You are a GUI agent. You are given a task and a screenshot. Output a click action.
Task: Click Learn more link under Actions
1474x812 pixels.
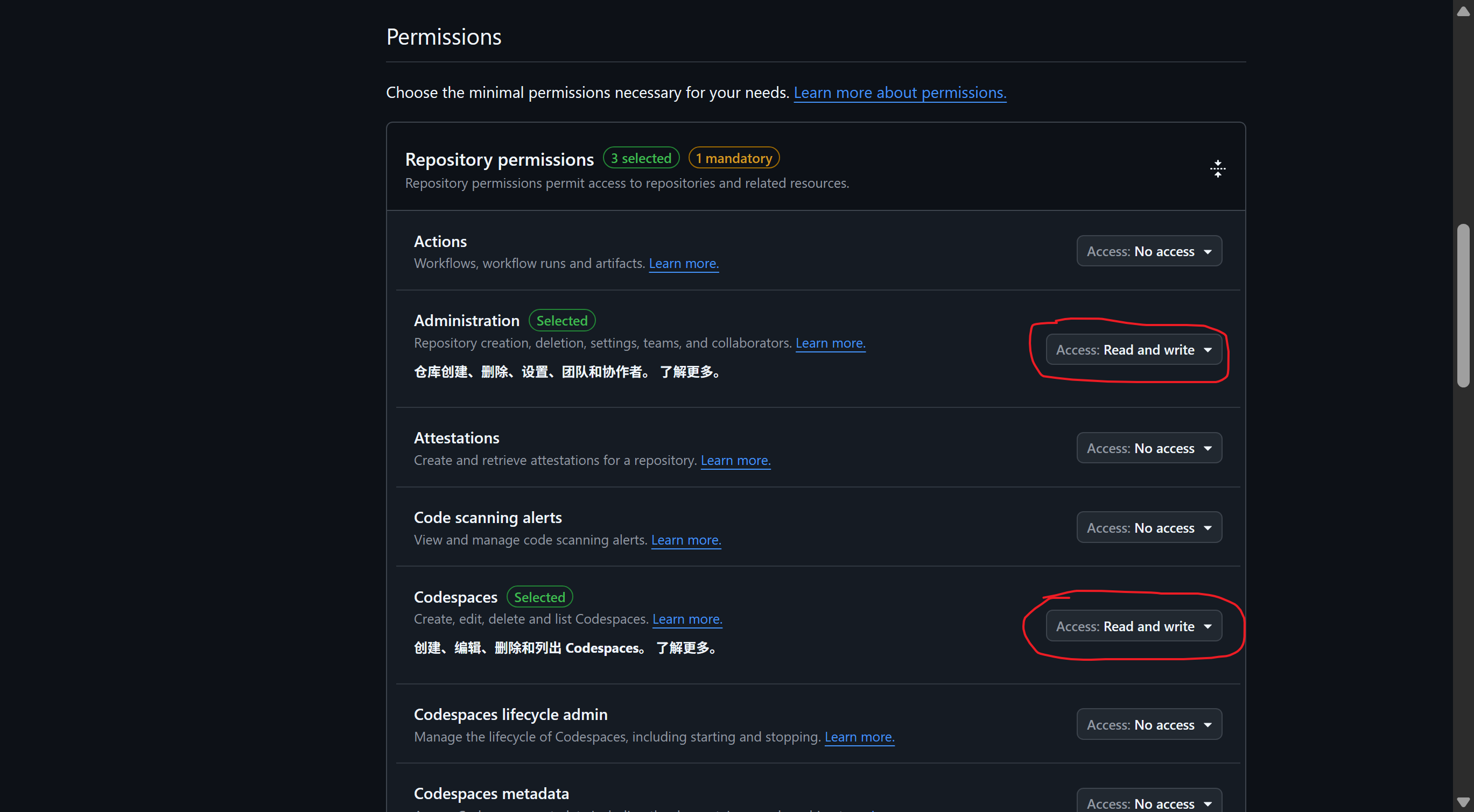point(683,263)
